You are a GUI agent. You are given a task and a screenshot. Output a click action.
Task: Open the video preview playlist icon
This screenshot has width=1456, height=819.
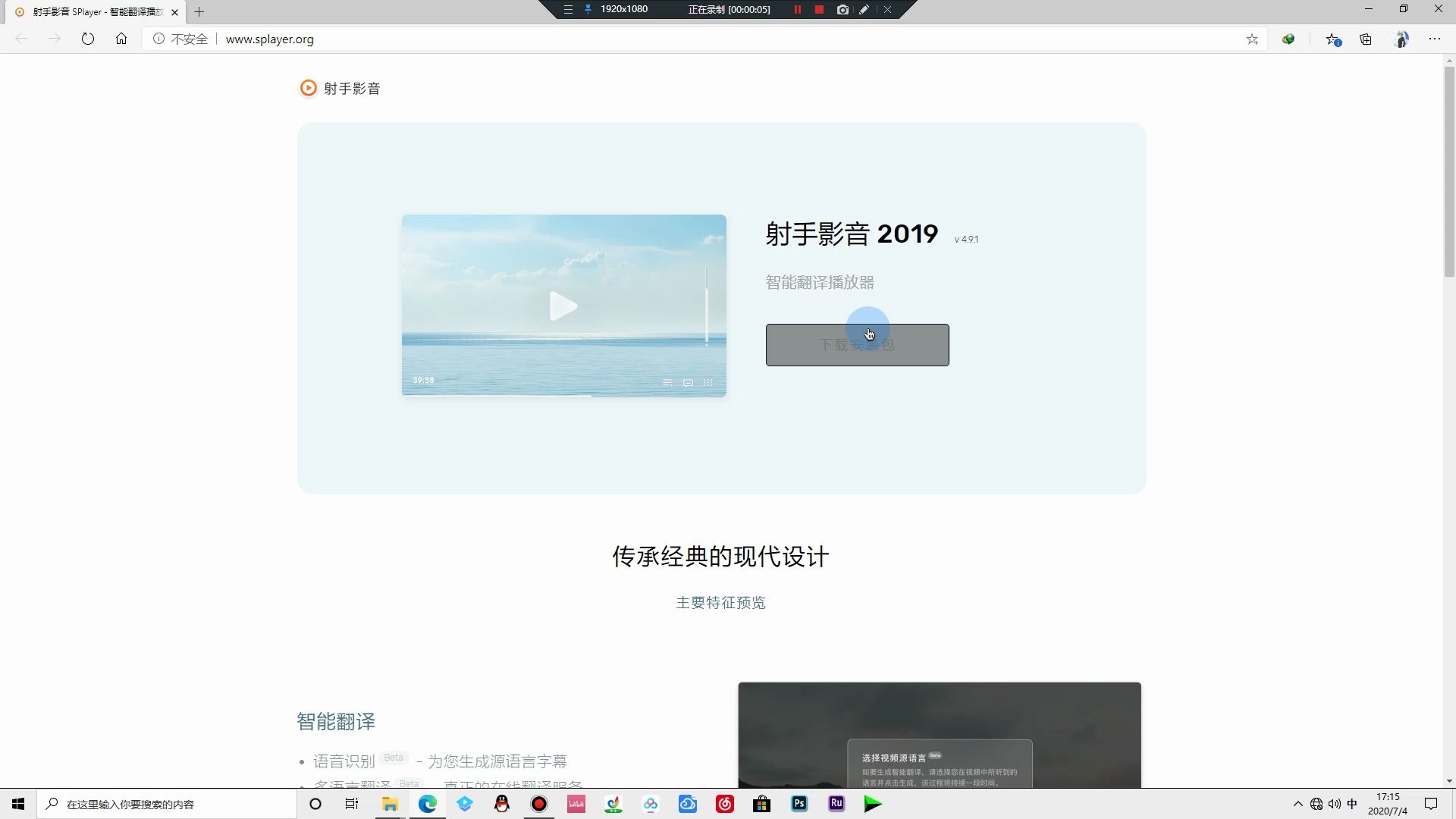(x=667, y=383)
